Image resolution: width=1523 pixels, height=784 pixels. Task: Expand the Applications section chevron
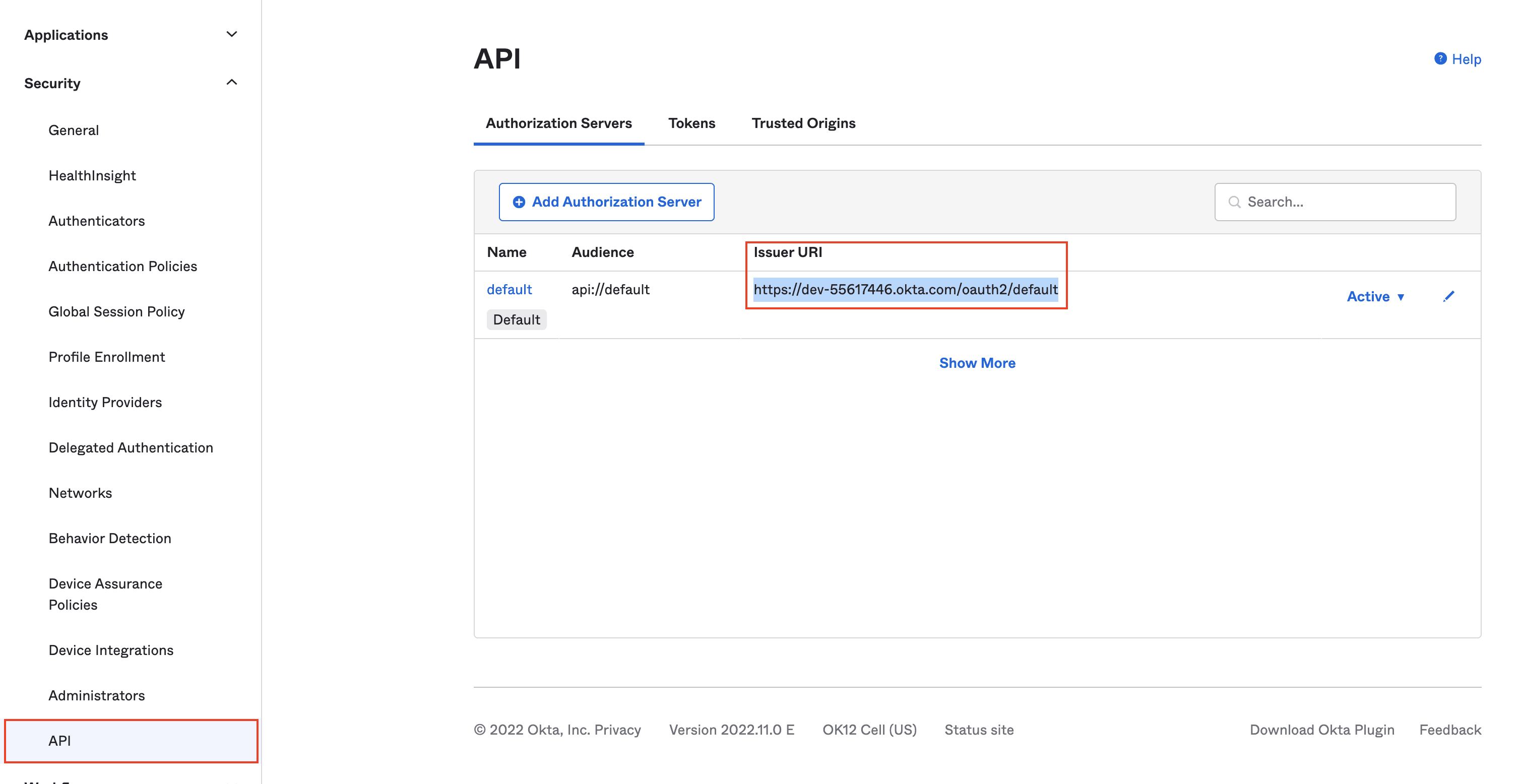tap(232, 34)
